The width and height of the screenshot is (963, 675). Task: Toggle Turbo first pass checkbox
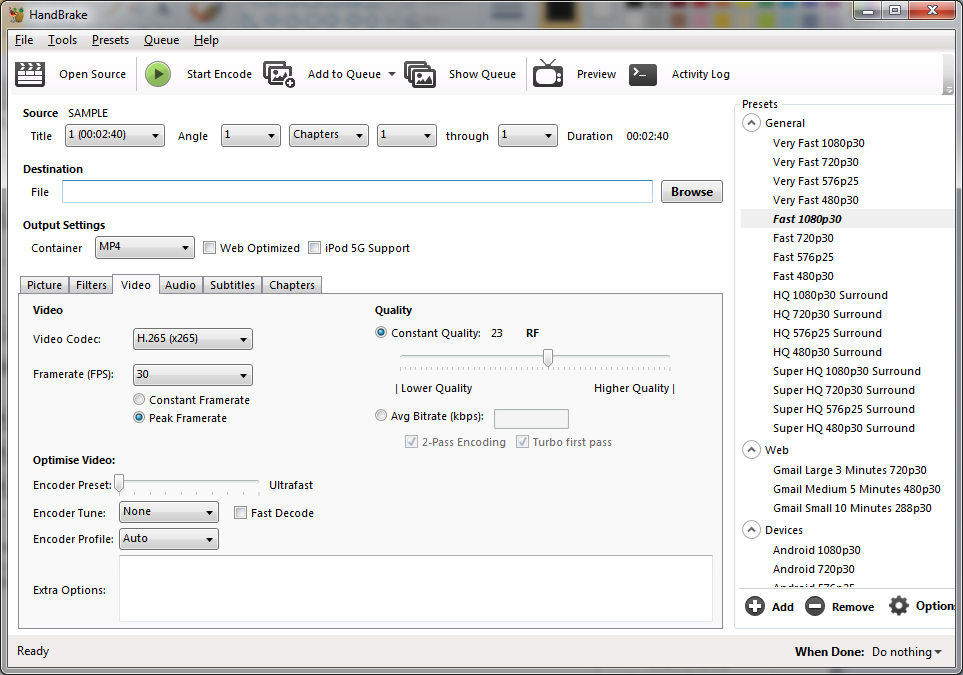(523, 442)
